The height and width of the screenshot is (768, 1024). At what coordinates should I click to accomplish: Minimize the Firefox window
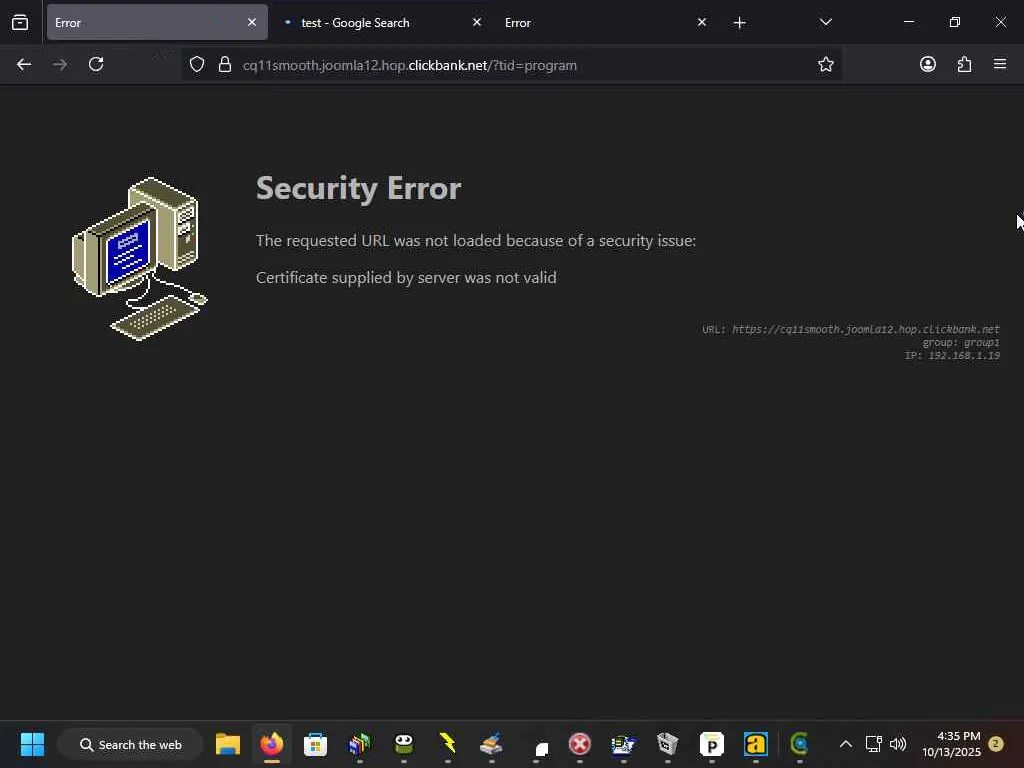pos(908,22)
